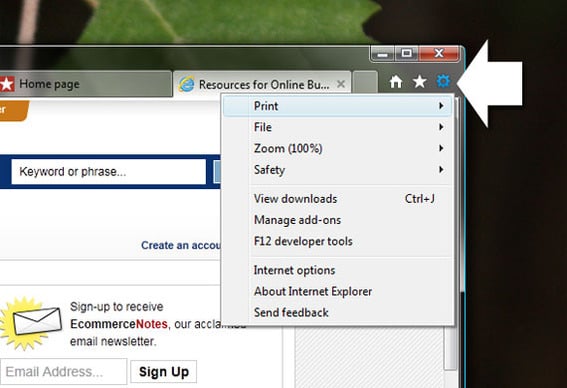567x388 pixels.
Task: Open the File submenu
Action: coord(337,127)
